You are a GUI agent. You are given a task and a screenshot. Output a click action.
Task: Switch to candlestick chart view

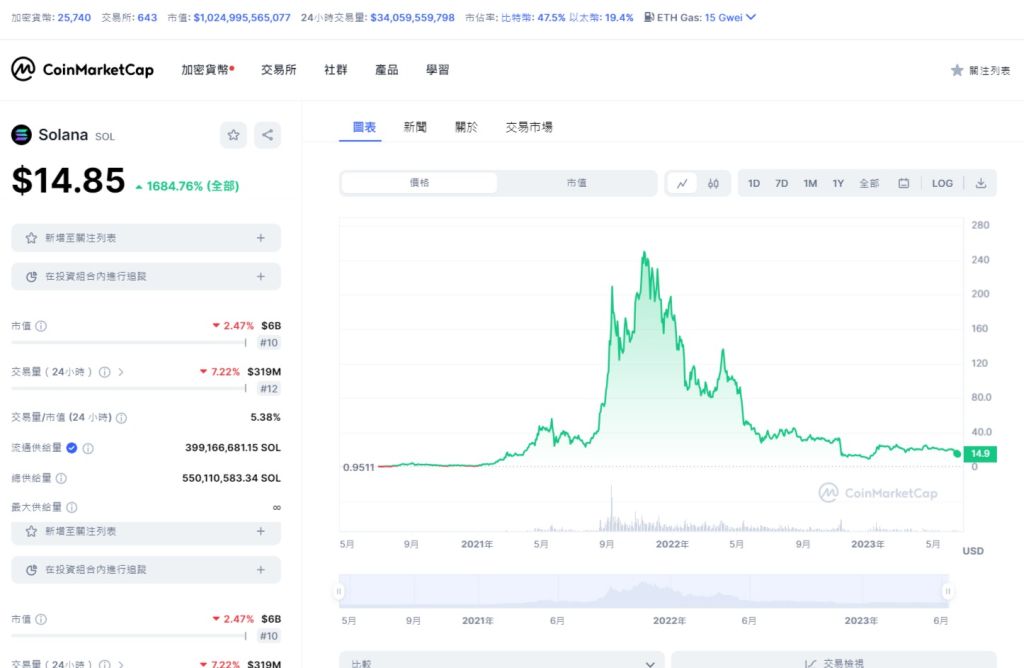713,183
